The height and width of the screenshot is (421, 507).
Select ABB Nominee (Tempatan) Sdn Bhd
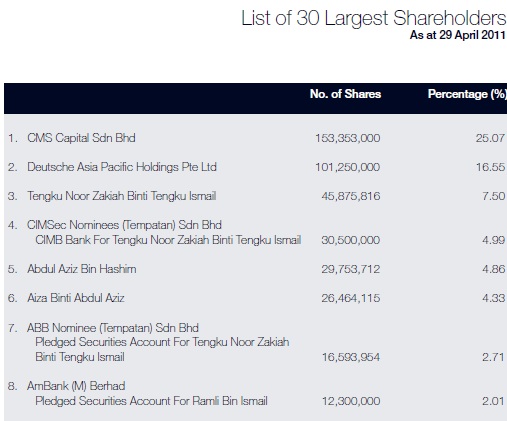(x=113, y=328)
